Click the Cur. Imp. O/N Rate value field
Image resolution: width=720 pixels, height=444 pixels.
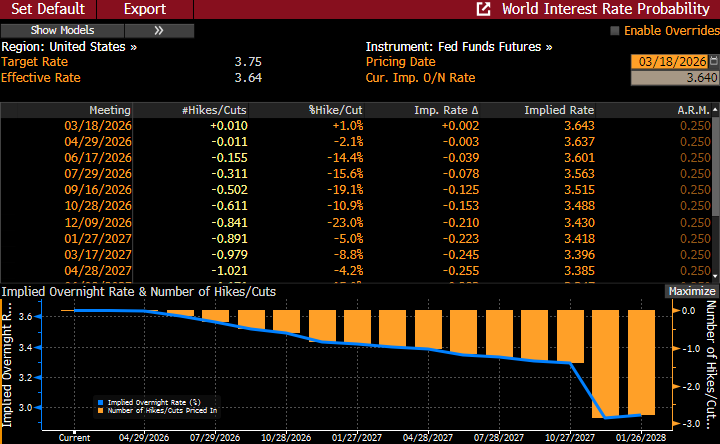[x=674, y=78]
